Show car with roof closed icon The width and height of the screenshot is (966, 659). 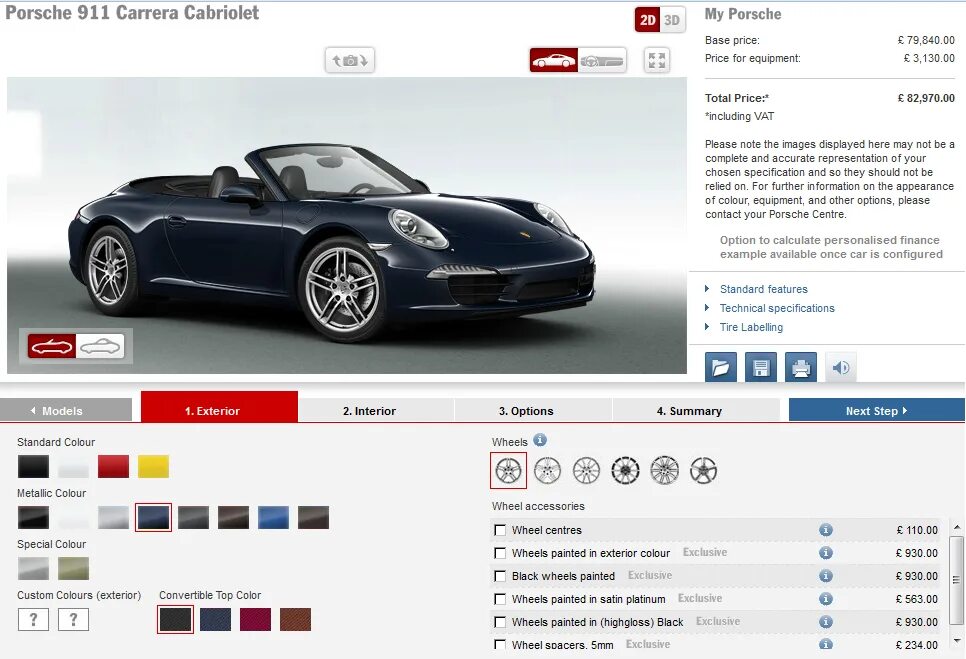[x=100, y=346]
